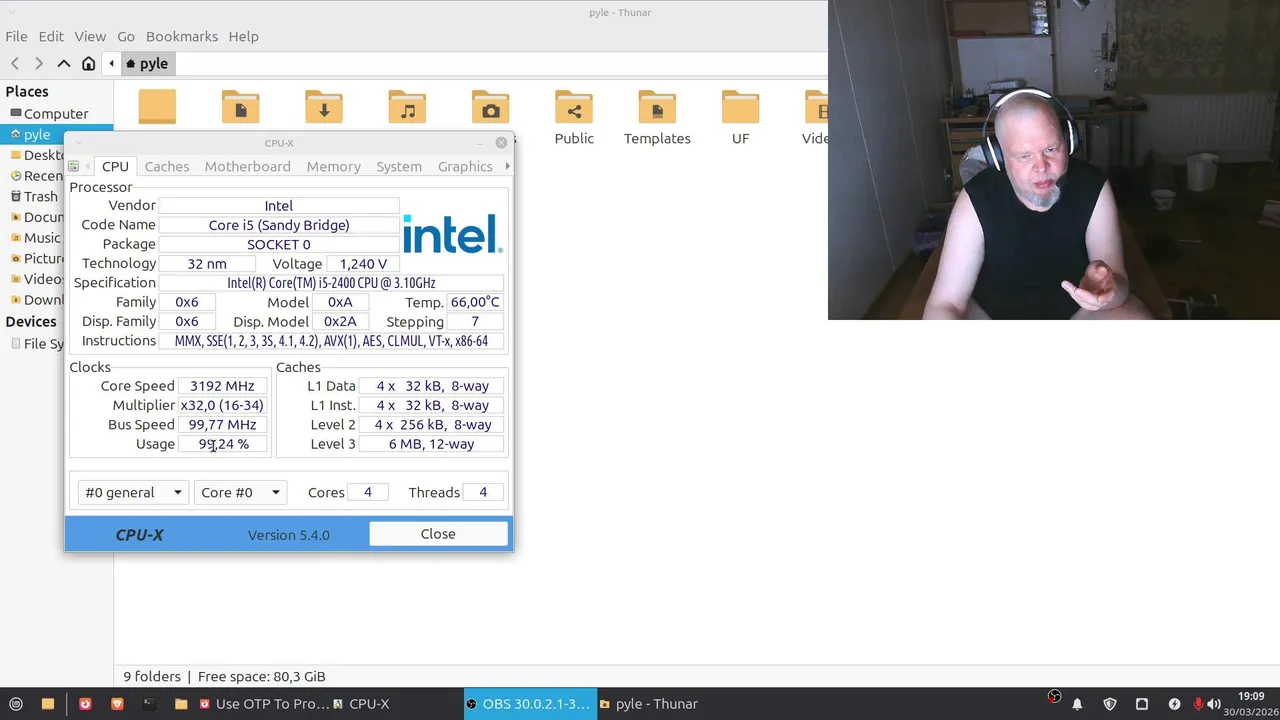The height and width of the screenshot is (720, 1280).
Task: Open the 'Core #0' dropdown
Action: [240, 492]
